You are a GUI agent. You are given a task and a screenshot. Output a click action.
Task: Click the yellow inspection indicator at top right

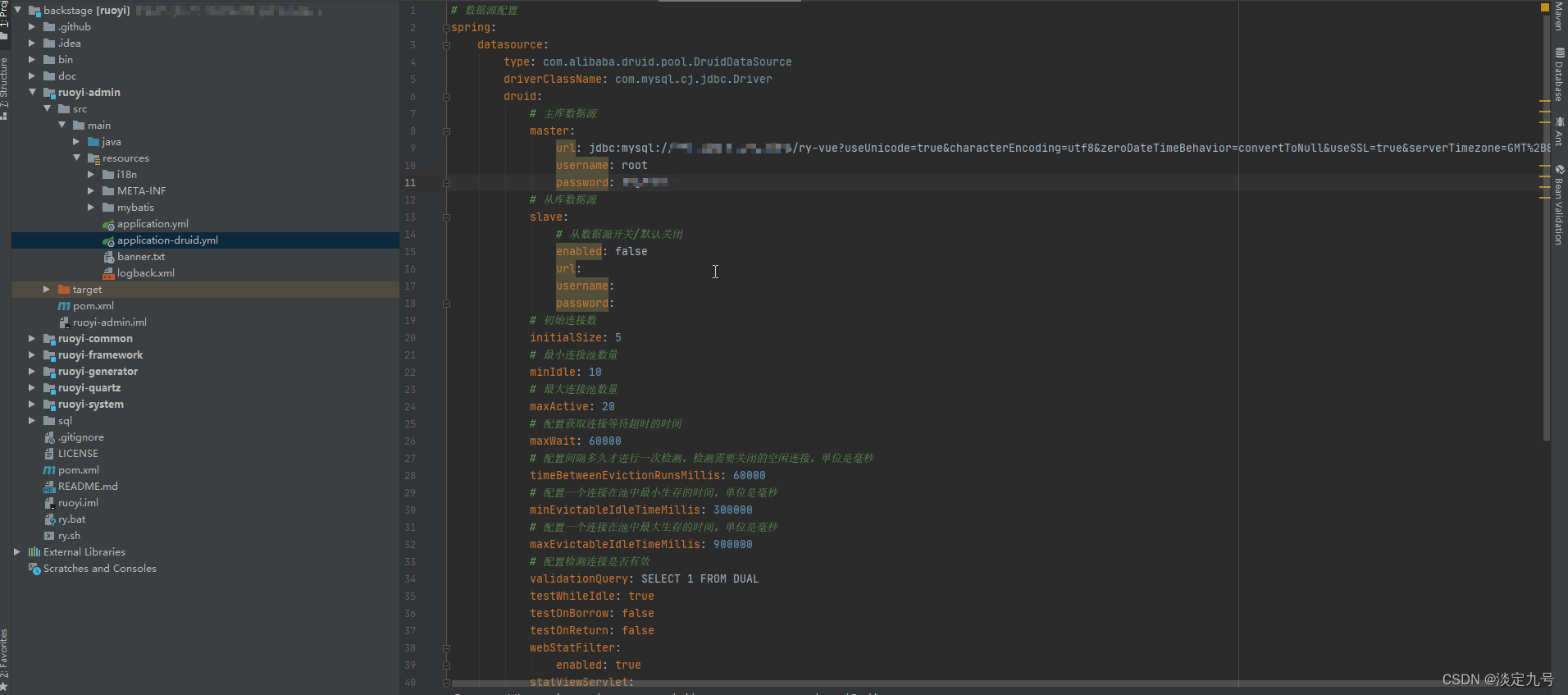pyautogui.click(x=1545, y=7)
